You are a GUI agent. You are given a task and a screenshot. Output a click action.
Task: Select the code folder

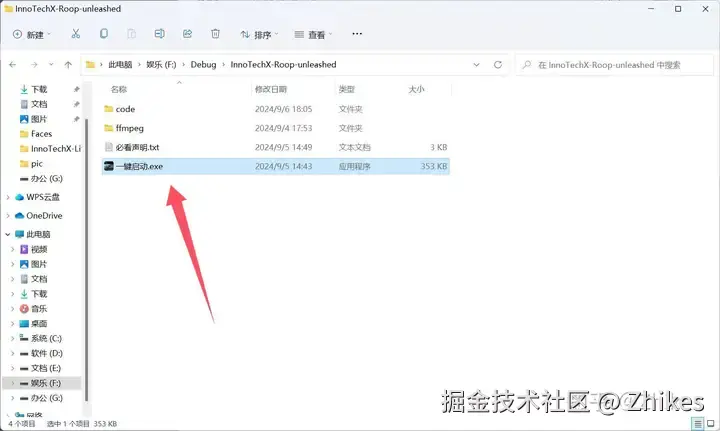pos(276,109)
